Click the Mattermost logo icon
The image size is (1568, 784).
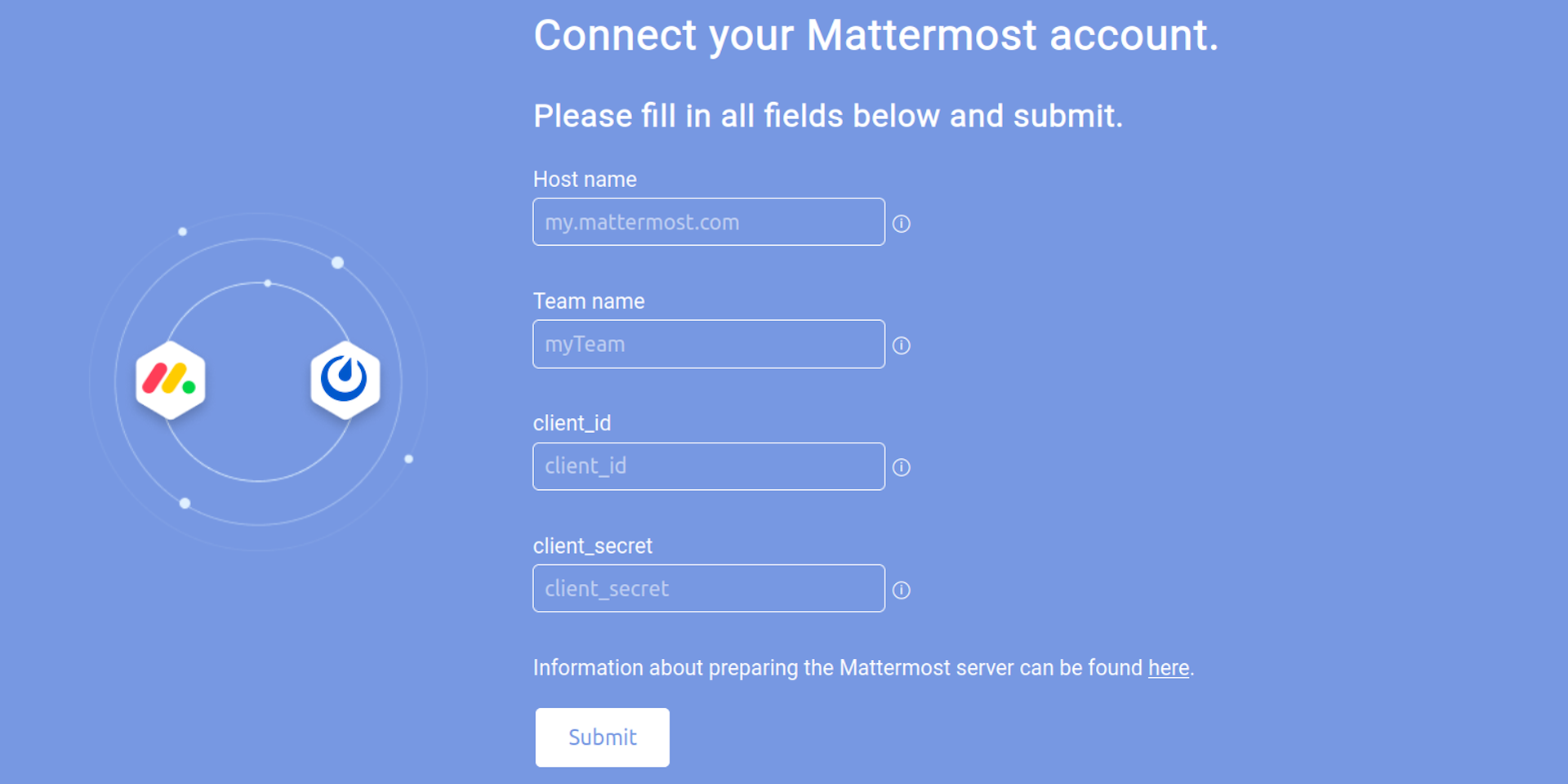[345, 378]
